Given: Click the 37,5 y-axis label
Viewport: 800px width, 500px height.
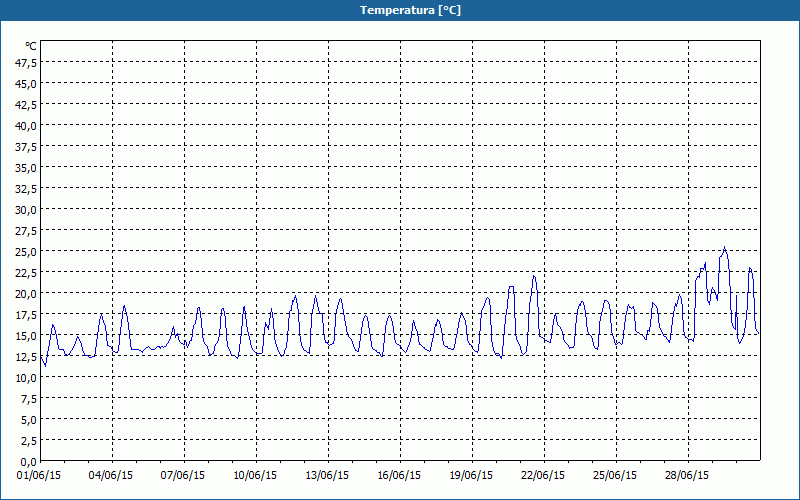Looking at the screenshot, I should tap(26, 147).
